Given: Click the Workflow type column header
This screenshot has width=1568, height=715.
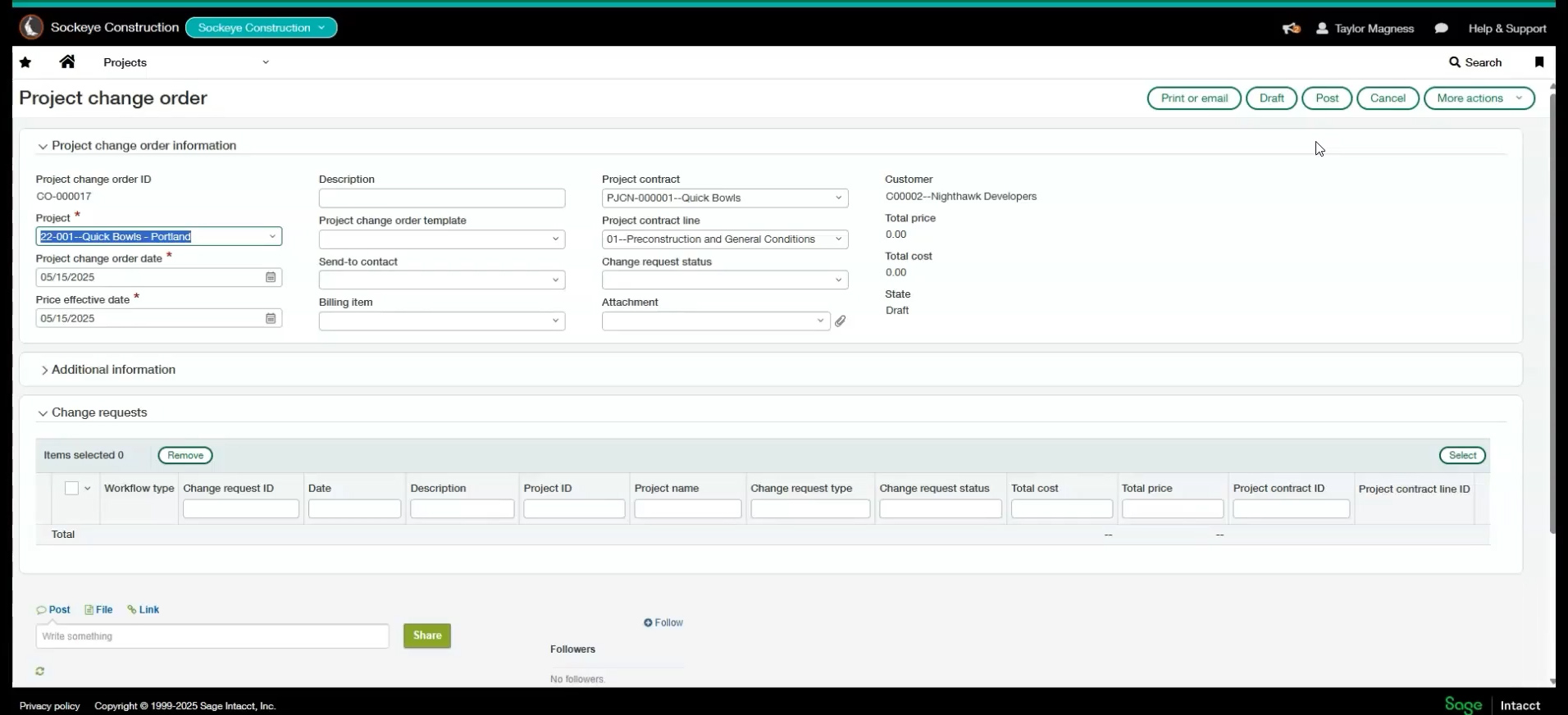Looking at the screenshot, I should (139, 488).
